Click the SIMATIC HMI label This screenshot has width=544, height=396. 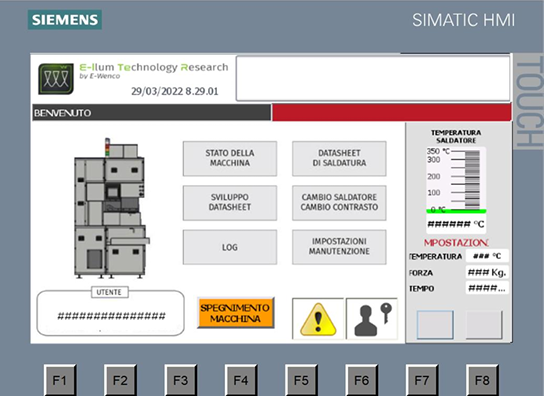(464, 20)
